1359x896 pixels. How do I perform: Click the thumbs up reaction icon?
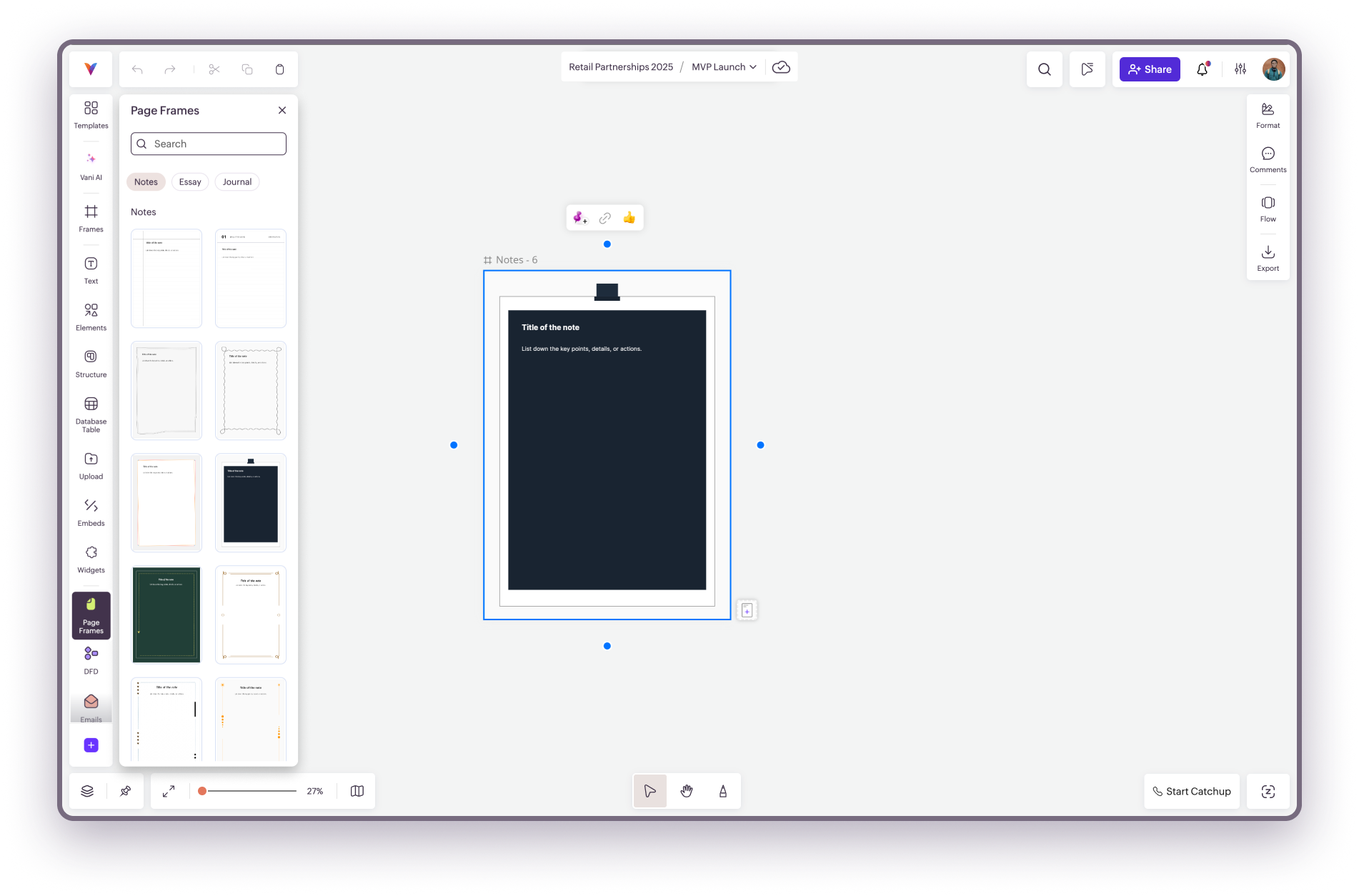click(x=629, y=218)
